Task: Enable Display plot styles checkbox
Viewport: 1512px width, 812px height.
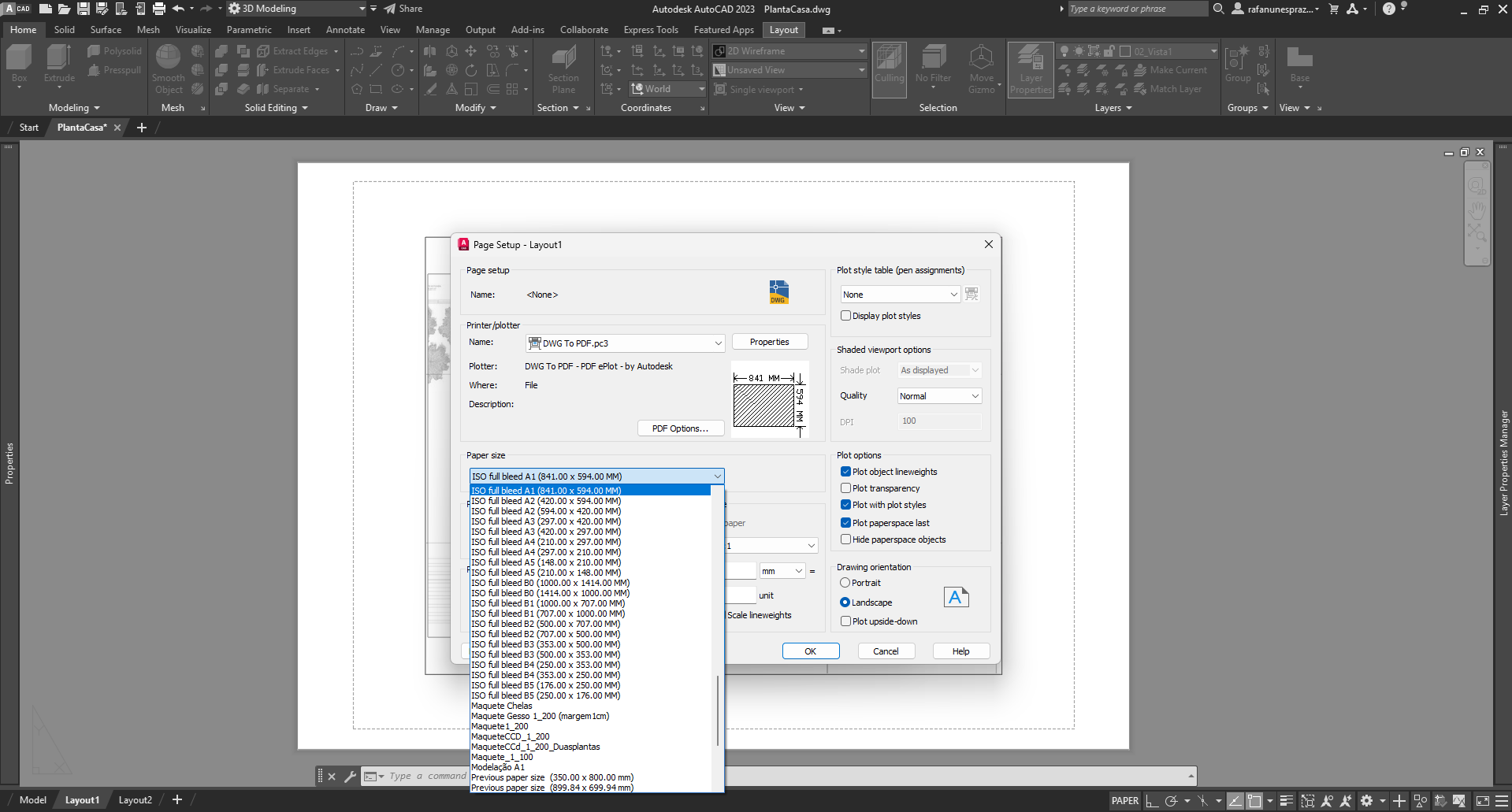Action: click(845, 316)
